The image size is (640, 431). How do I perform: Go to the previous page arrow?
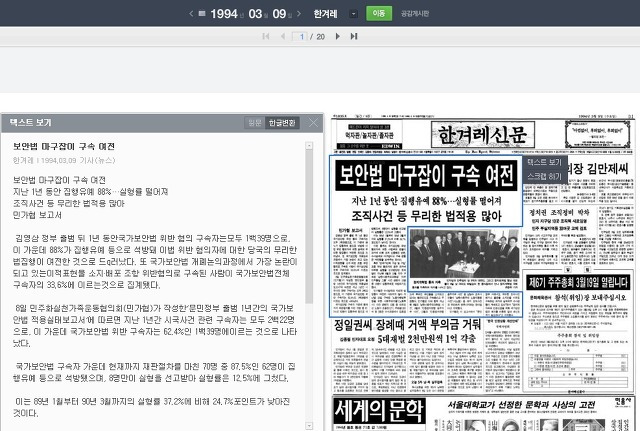point(282,36)
